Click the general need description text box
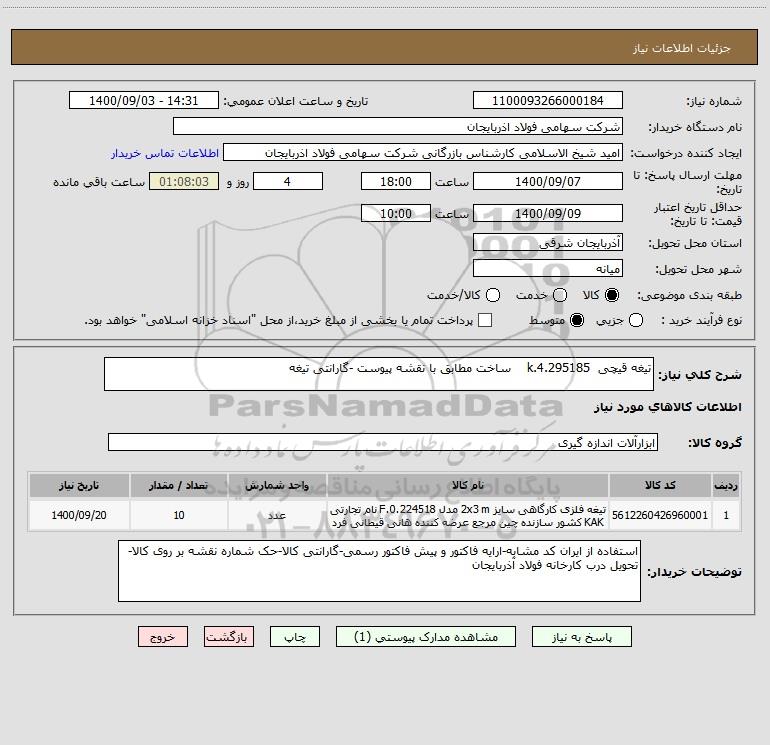The width and height of the screenshot is (770, 745). tap(379, 374)
